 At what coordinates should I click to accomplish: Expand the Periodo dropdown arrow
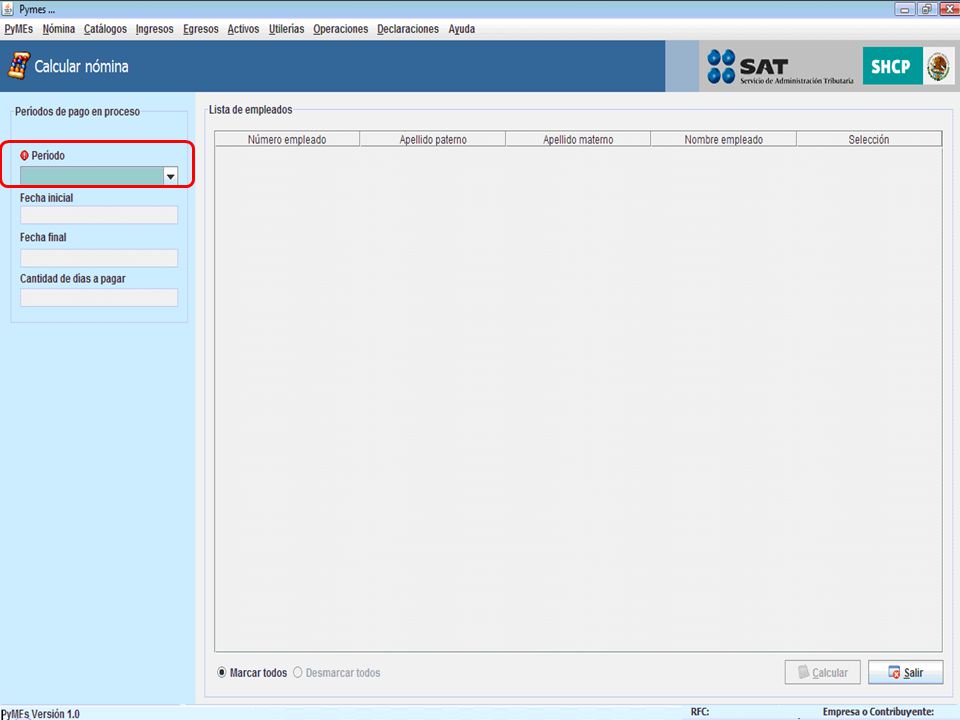pos(171,176)
